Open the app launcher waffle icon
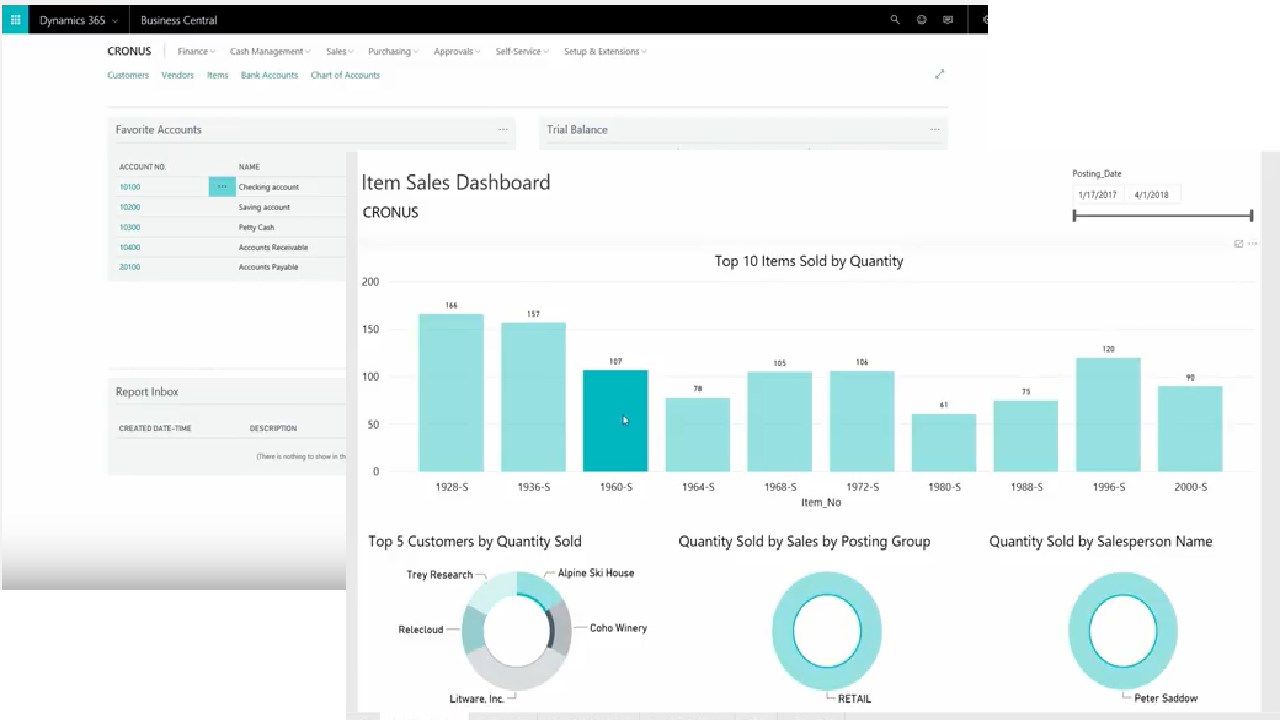The height and width of the screenshot is (720, 1280). coord(15,20)
